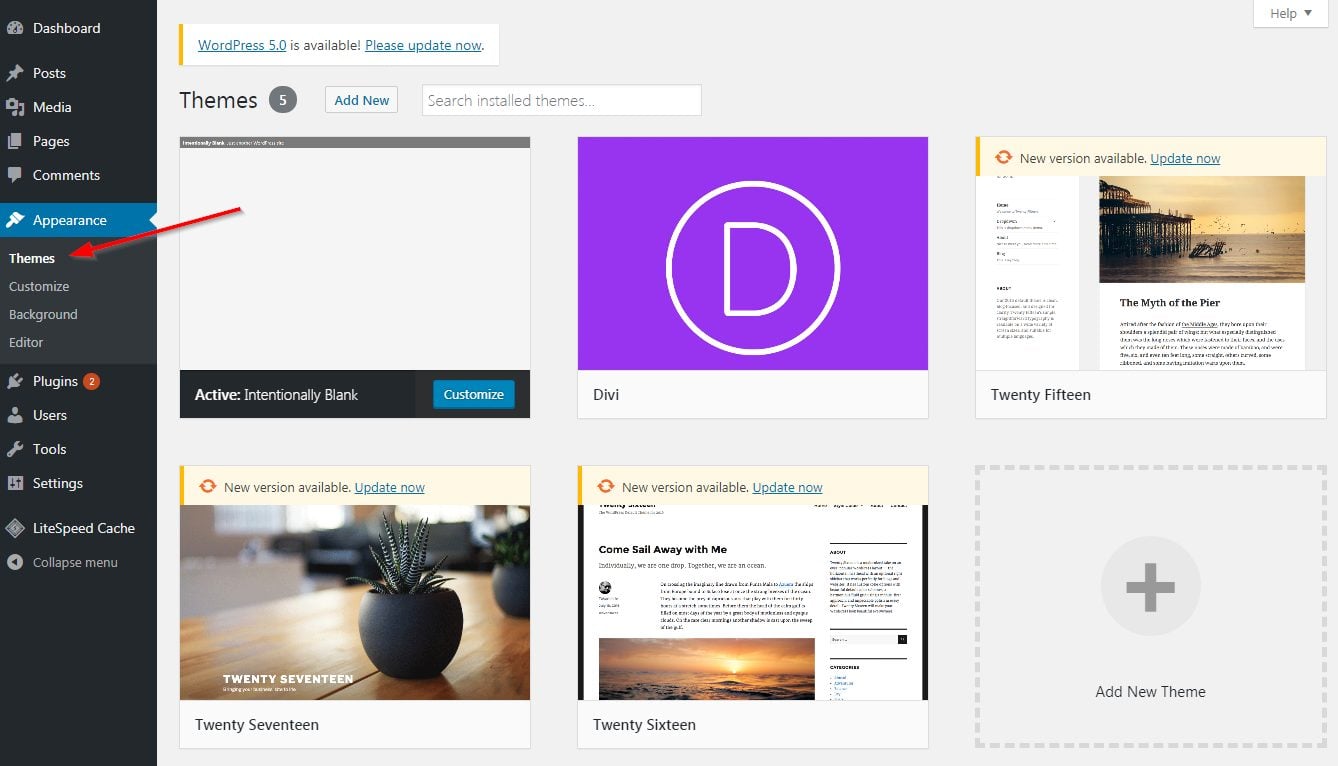Viewport: 1338px width, 766px height.
Task: Follow the WordPress 5.0 link
Action: click(x=242, y=45)
